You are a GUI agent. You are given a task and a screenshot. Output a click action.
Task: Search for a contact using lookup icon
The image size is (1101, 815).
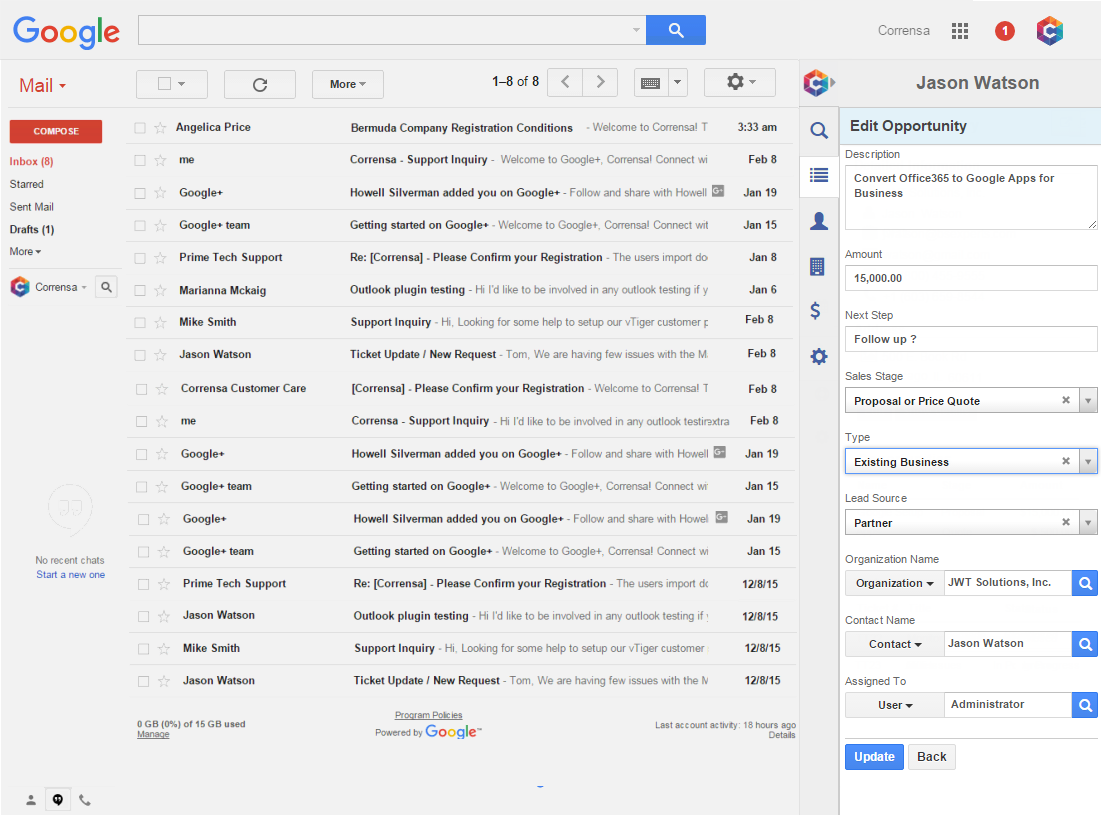click(x=1085, y=644)
